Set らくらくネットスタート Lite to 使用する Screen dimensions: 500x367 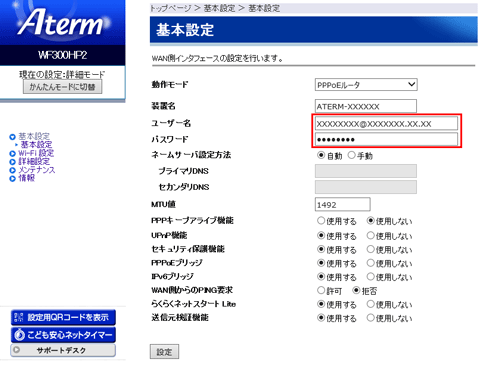[321, 304]
